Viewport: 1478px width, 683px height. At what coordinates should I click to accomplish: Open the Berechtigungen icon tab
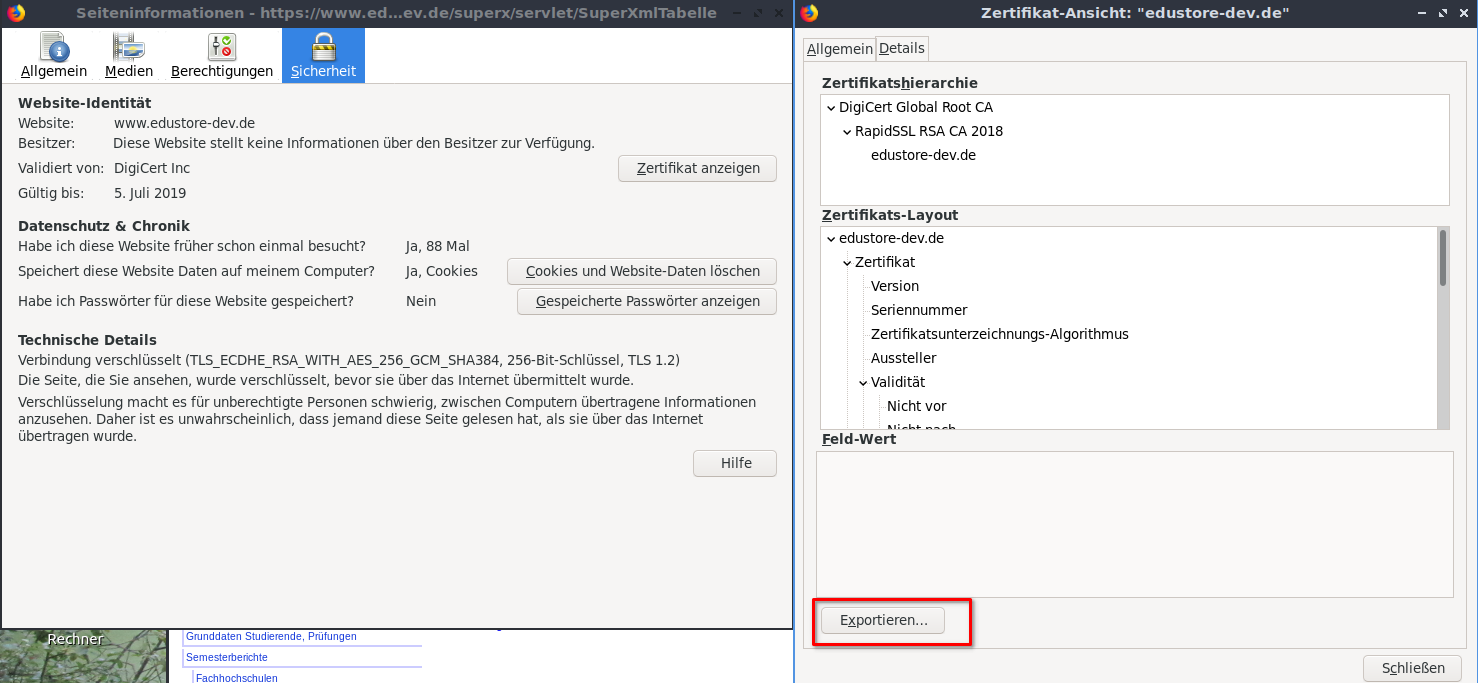coord(222,55)
